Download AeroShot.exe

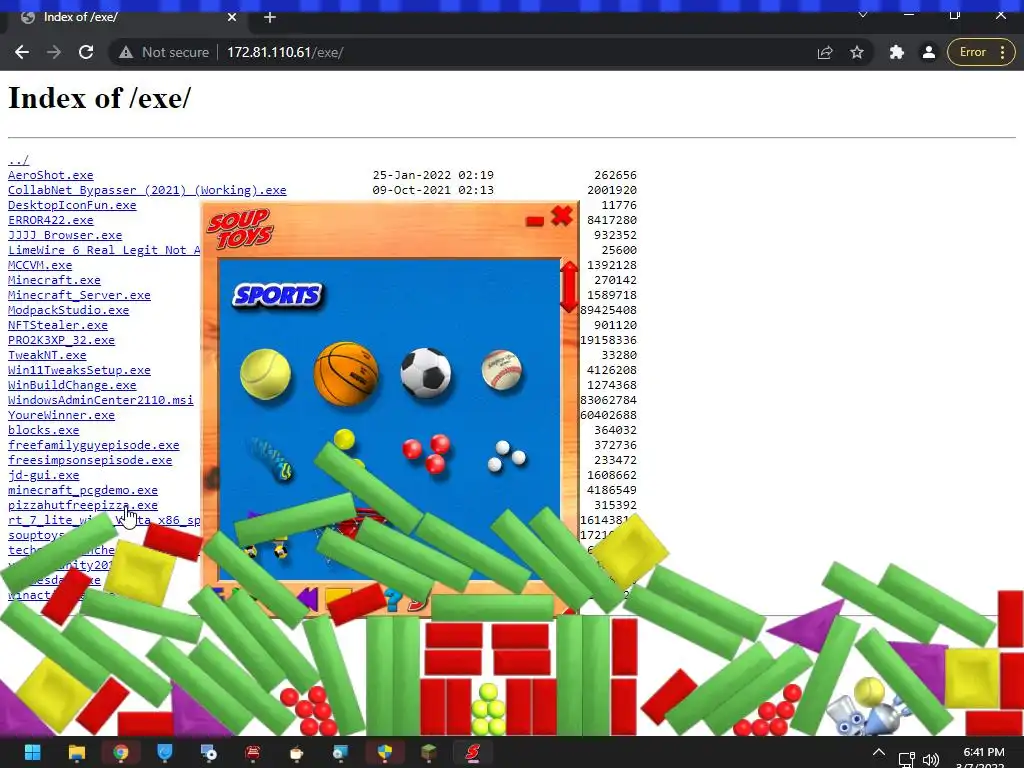click(51, 175)
